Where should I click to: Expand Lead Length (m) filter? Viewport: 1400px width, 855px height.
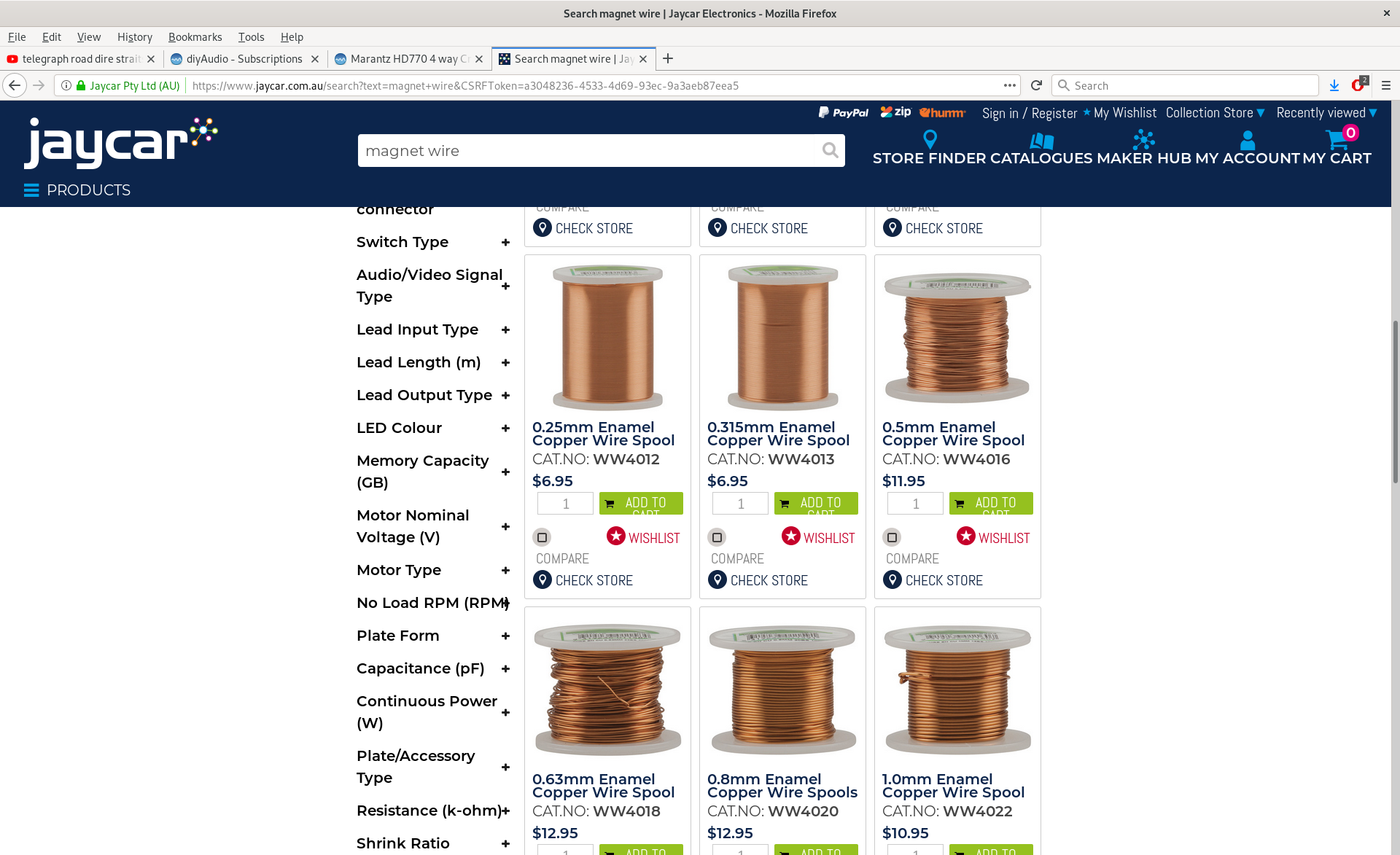(x=505, y=362)
